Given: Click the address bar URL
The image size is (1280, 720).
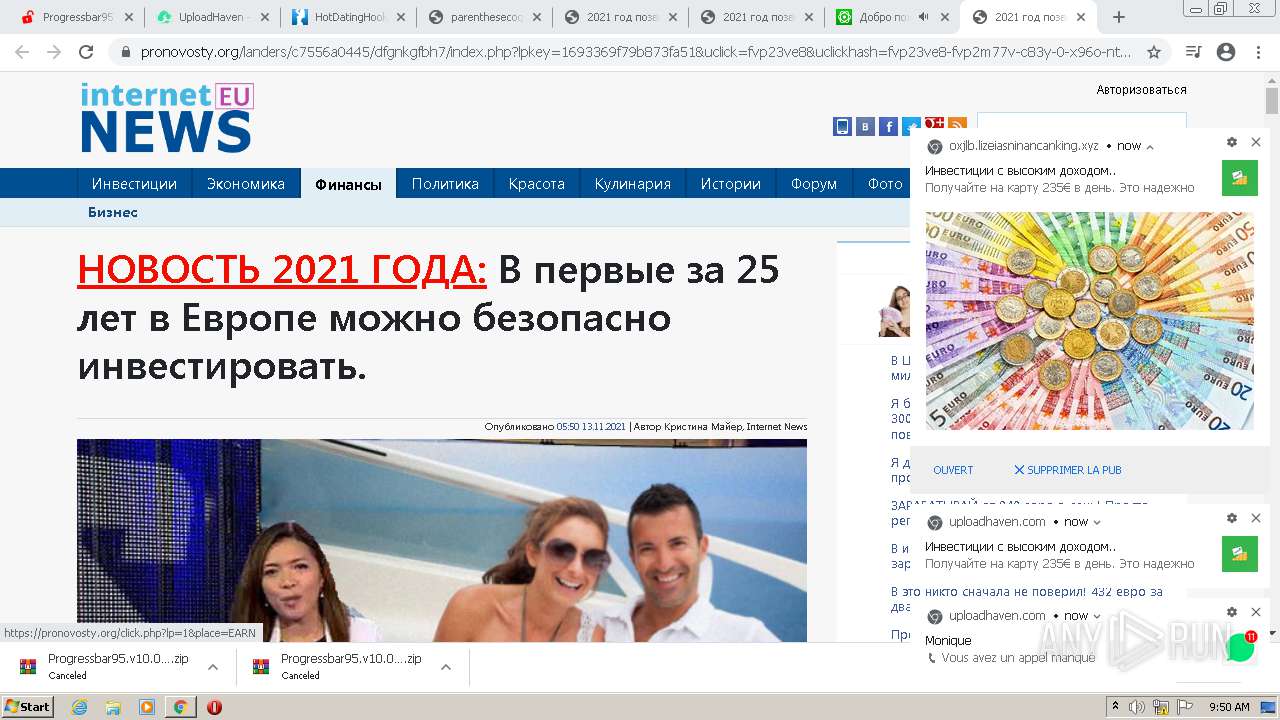Looking at the screenshot, I should pos(635,52).
